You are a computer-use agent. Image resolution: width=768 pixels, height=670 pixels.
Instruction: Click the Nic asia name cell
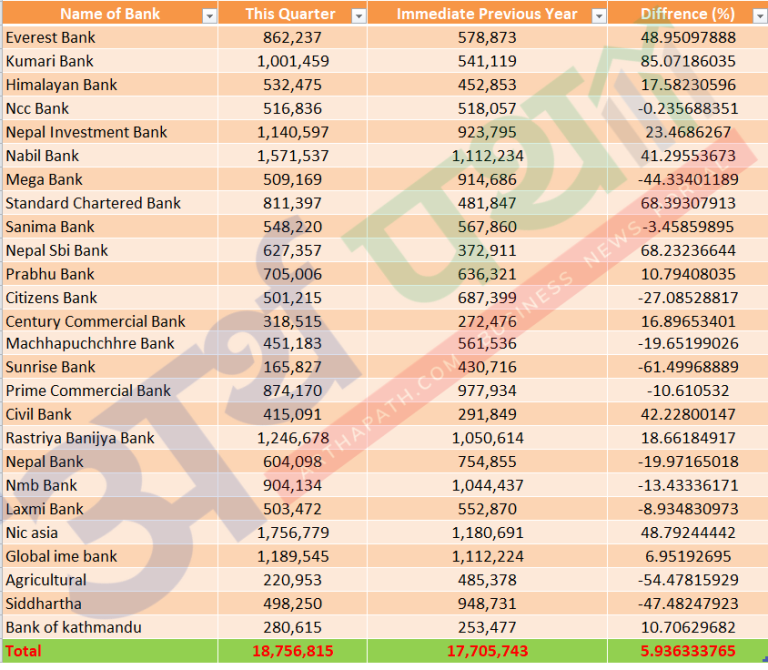(110, 532)
